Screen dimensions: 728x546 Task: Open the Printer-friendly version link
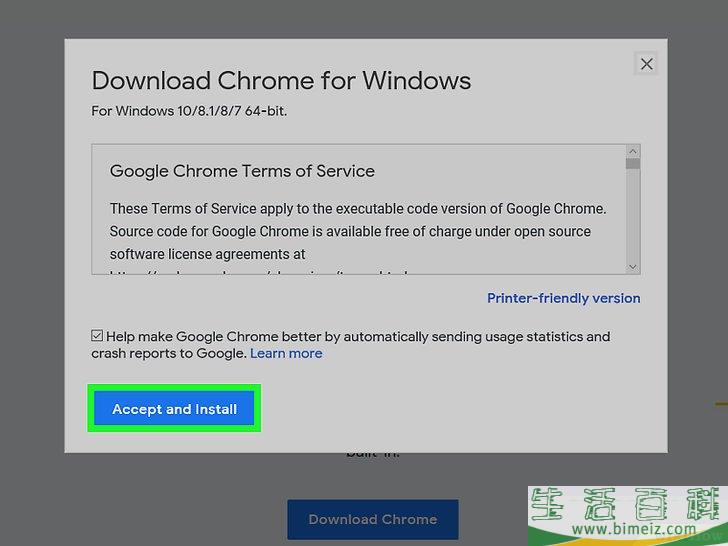[564, 298]
